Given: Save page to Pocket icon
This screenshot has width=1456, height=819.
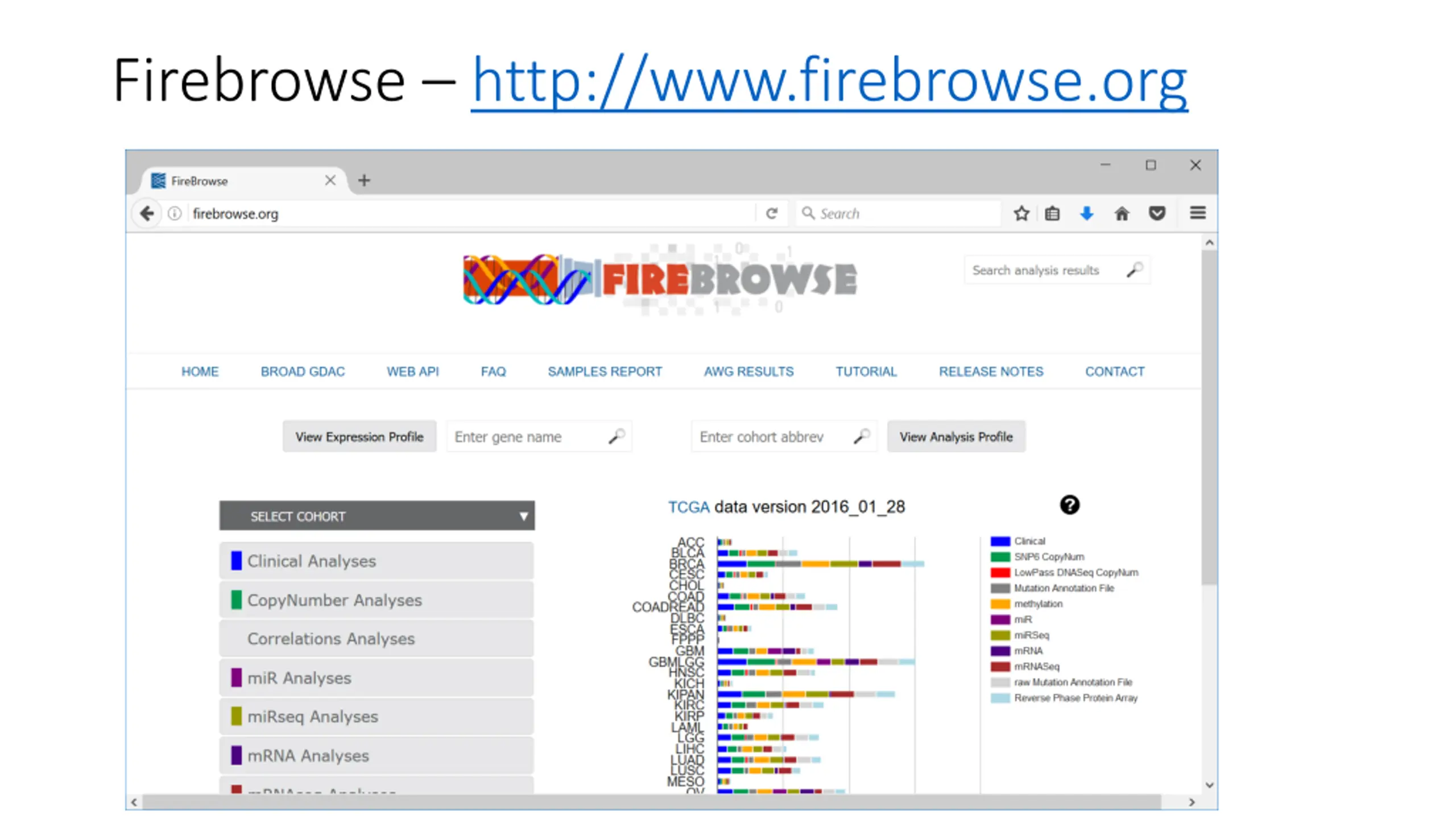Looking at the screenshot, I should tap(1157, 213).
